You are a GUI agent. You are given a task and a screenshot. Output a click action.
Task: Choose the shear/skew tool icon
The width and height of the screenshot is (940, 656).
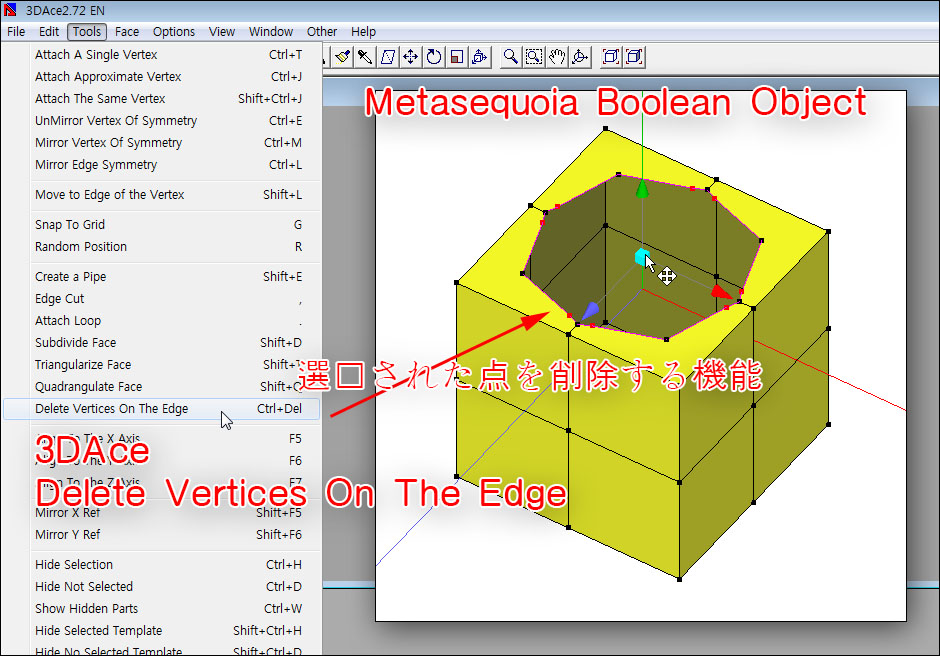(388, 57)
